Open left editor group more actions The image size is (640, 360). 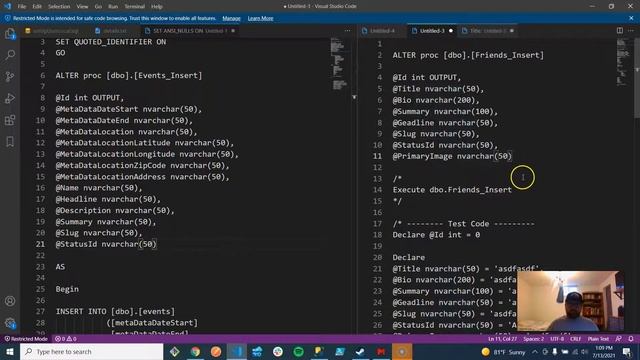tap(347, 31)
